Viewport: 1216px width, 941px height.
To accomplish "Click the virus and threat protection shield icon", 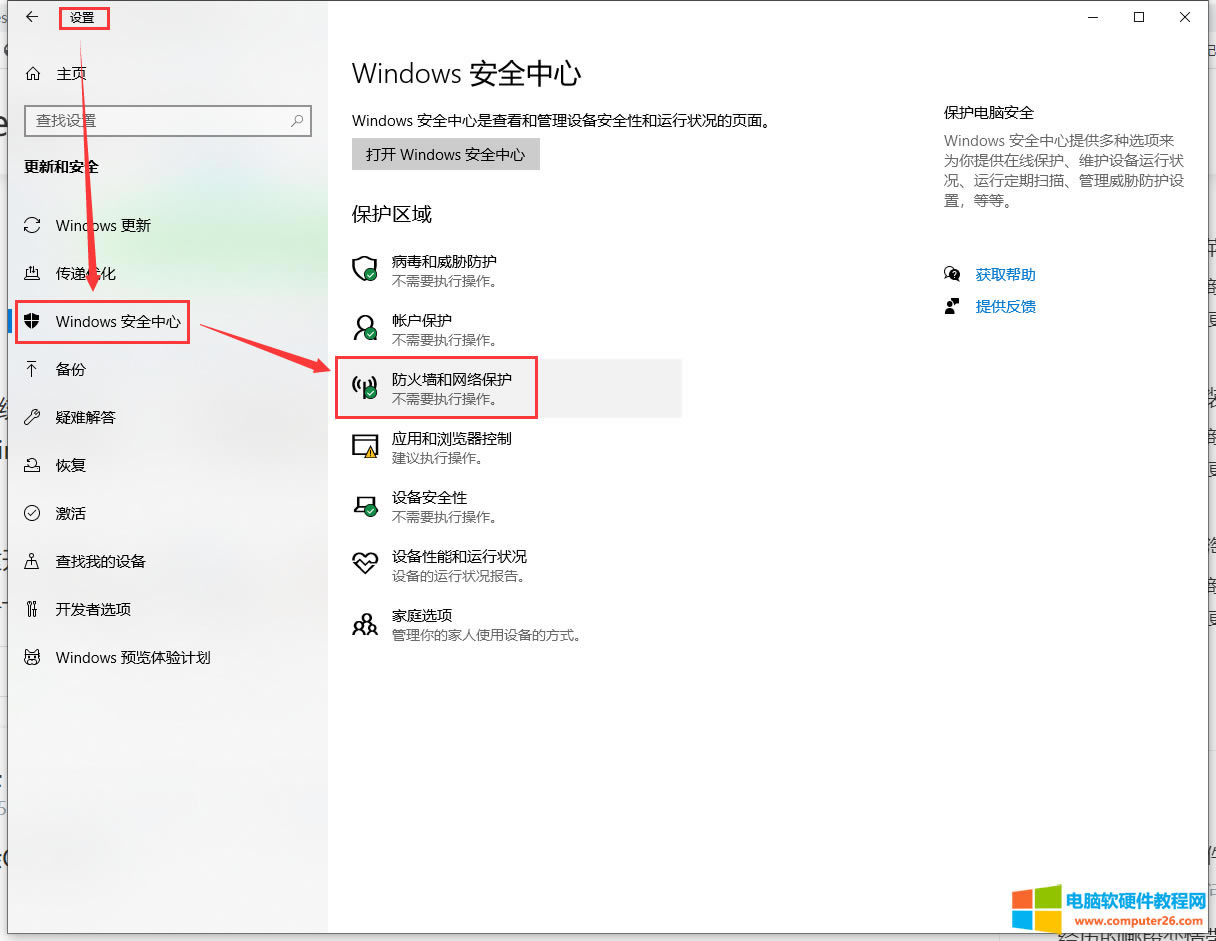I will pyautogui.click(x=365, y=269).
